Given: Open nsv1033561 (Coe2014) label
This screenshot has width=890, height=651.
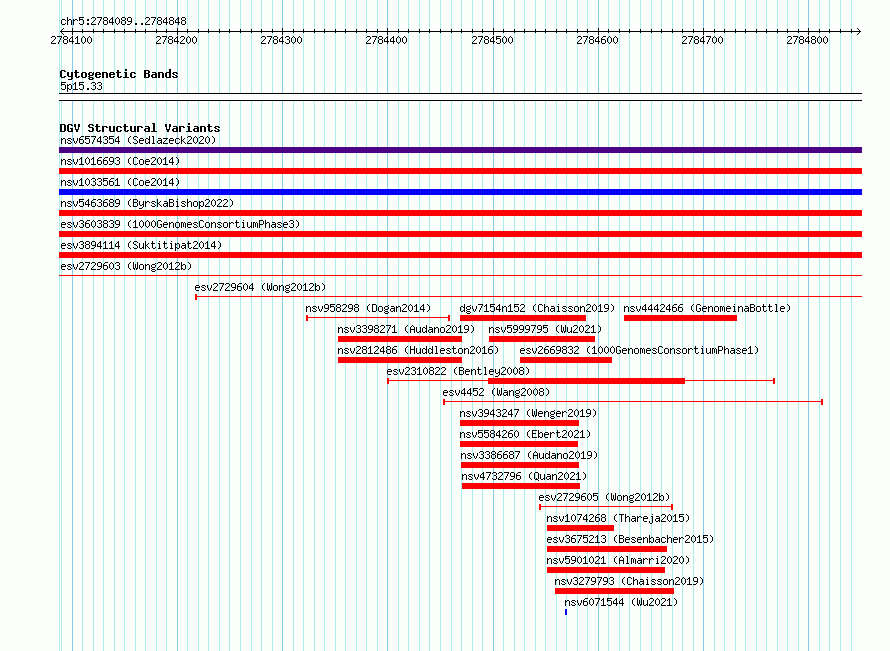Looking at the screenshot, I should [x=120, y=182].
